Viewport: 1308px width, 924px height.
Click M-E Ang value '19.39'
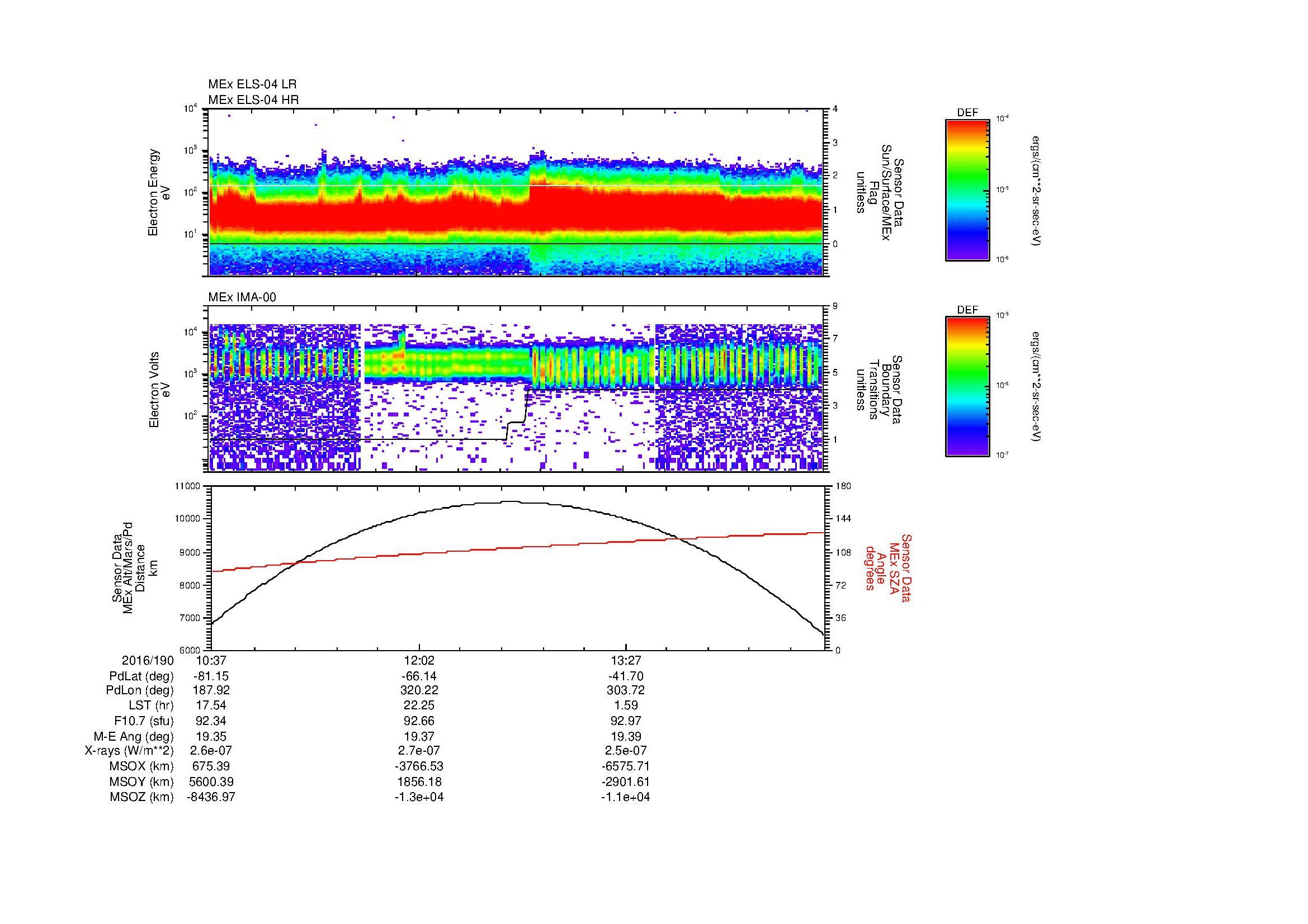click(626, 737)
